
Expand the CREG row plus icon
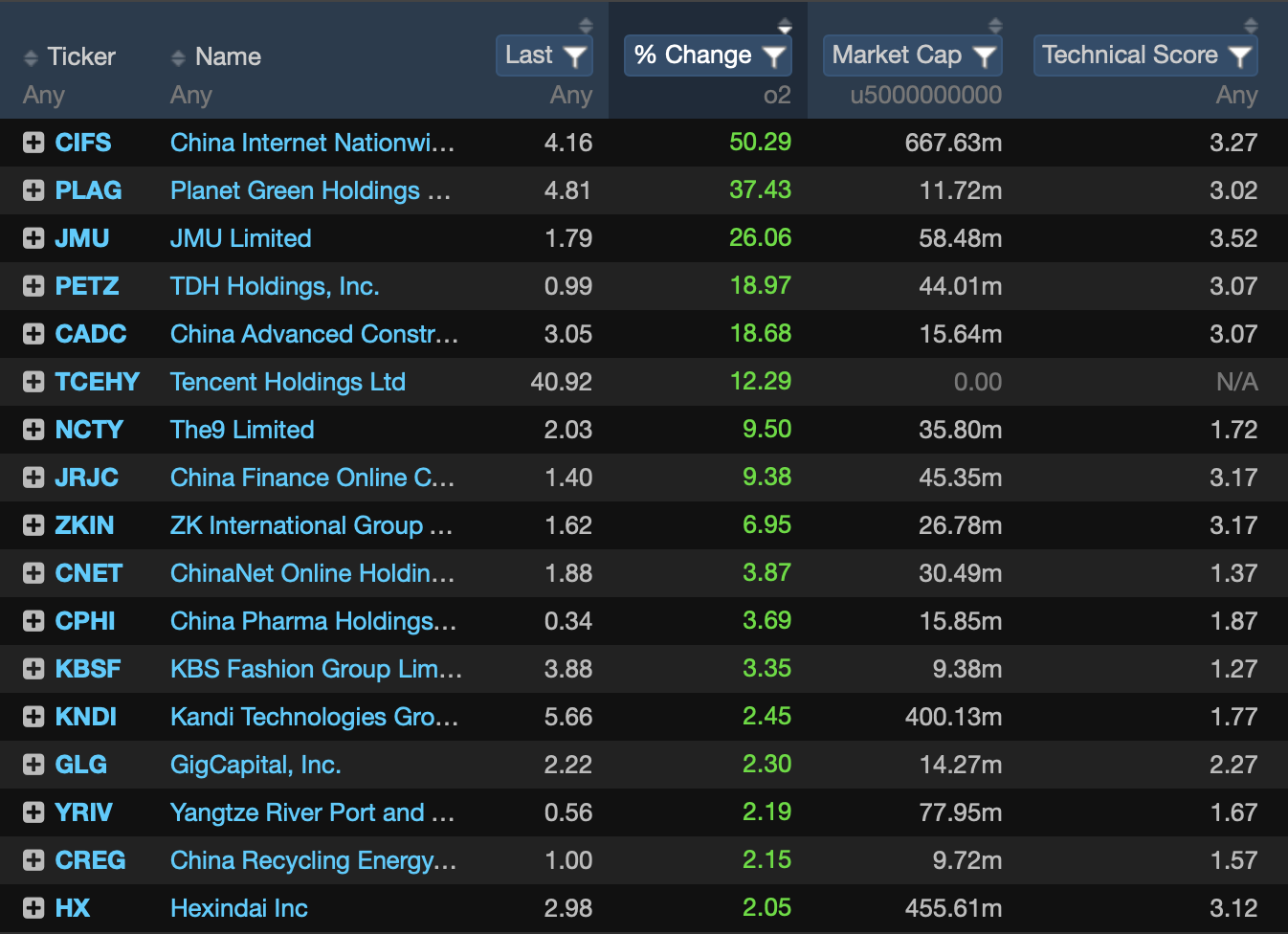pyautogui.click(x=33, y=860)
